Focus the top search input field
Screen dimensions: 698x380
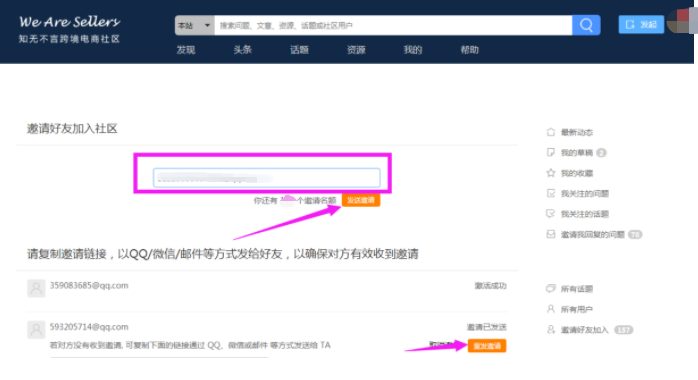[393, 25]
